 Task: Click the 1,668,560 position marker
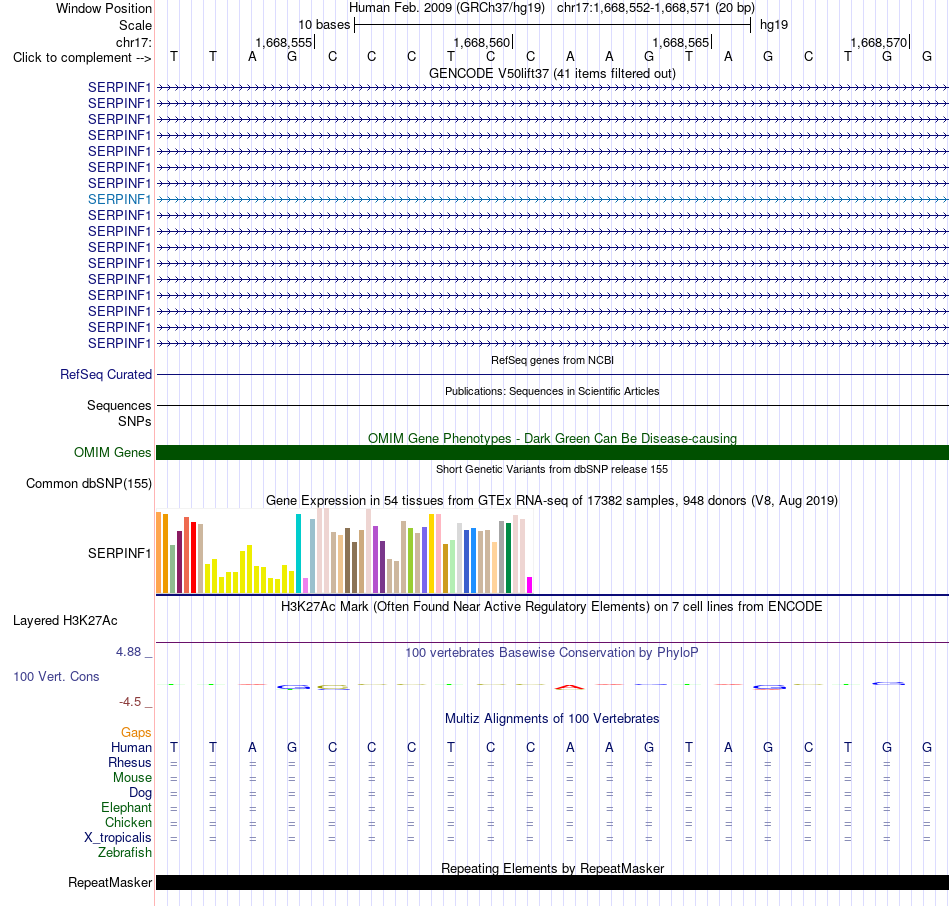483,42
